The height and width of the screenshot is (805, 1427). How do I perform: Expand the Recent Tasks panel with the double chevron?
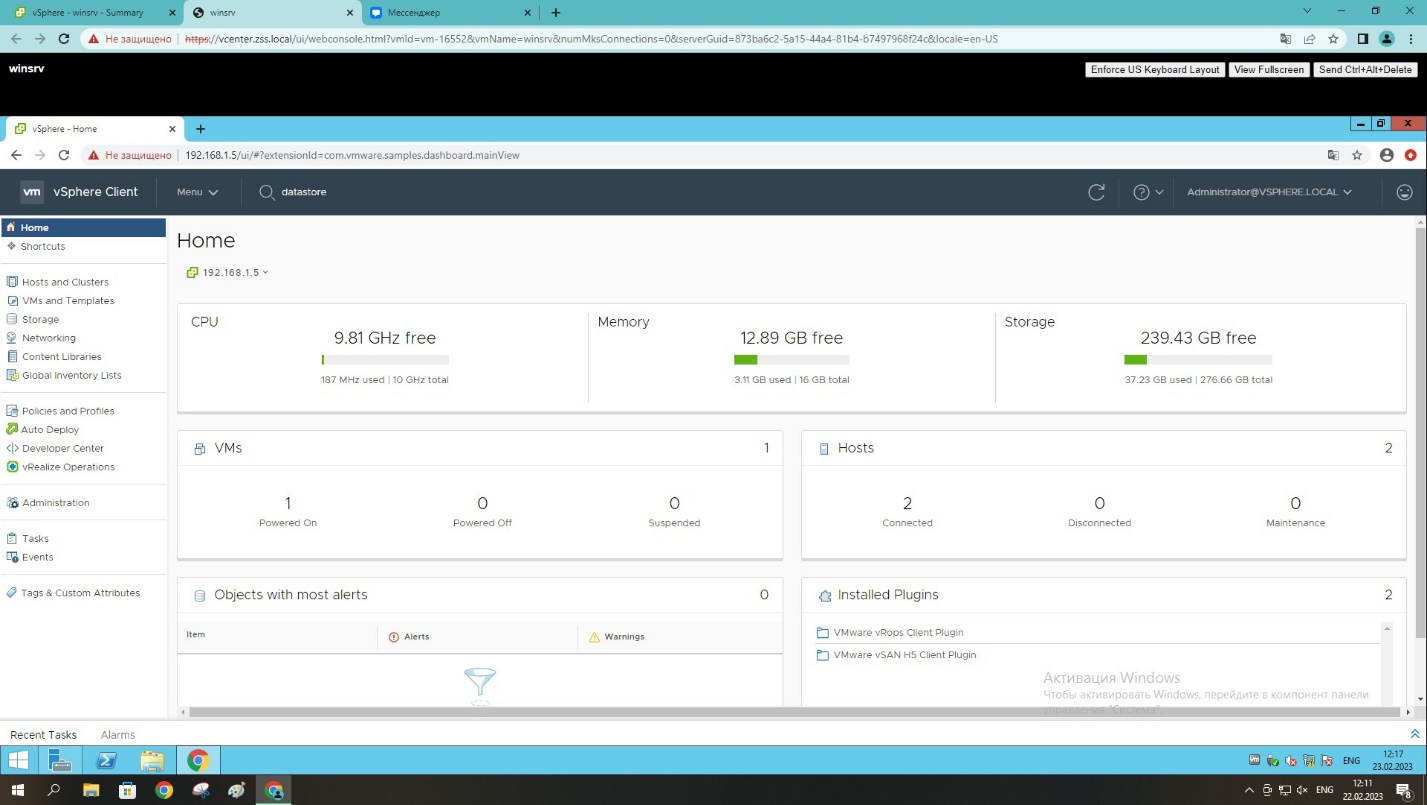coord(1414,735)
